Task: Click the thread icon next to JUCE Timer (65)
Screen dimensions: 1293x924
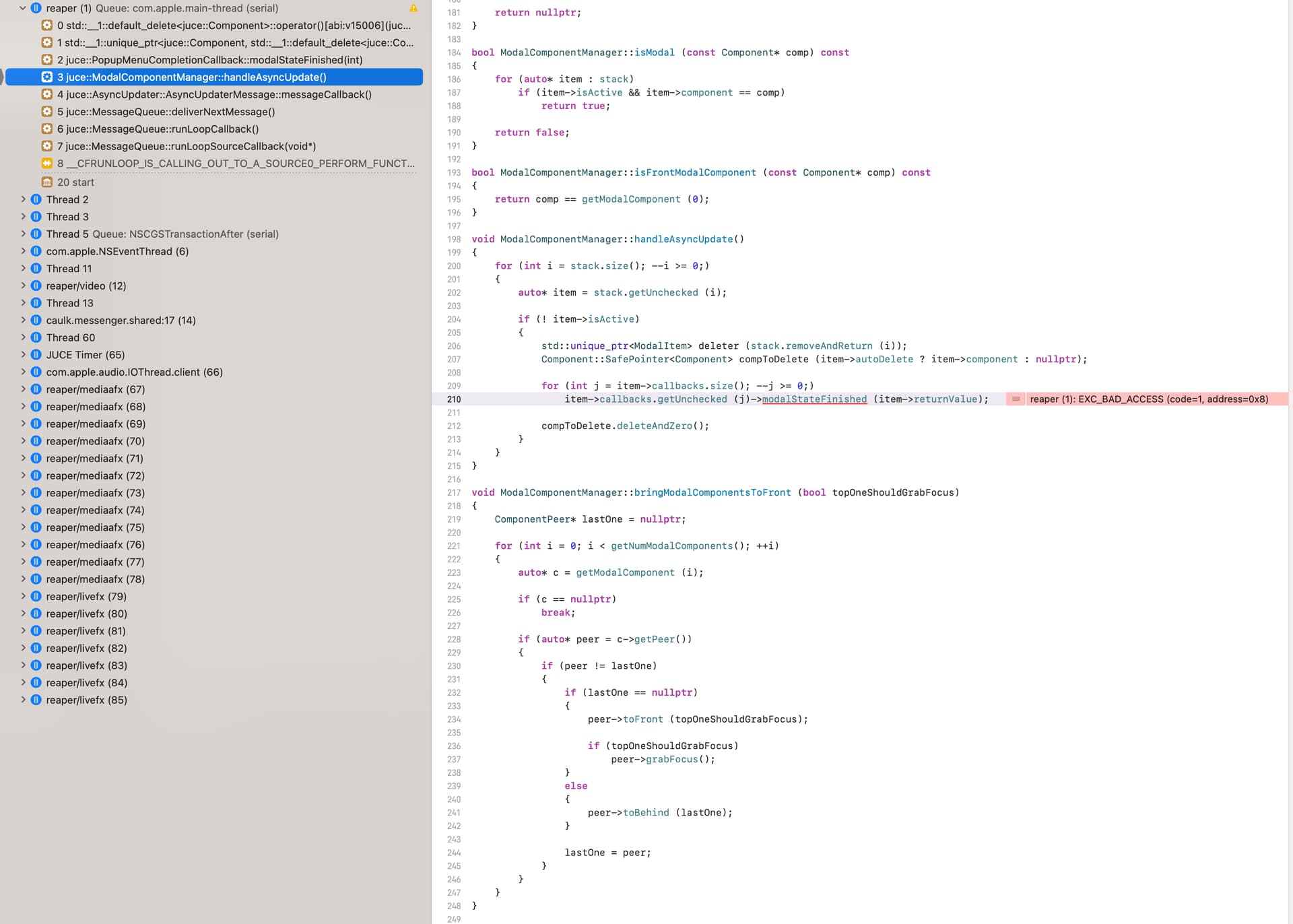Action: tap(36, 355)
